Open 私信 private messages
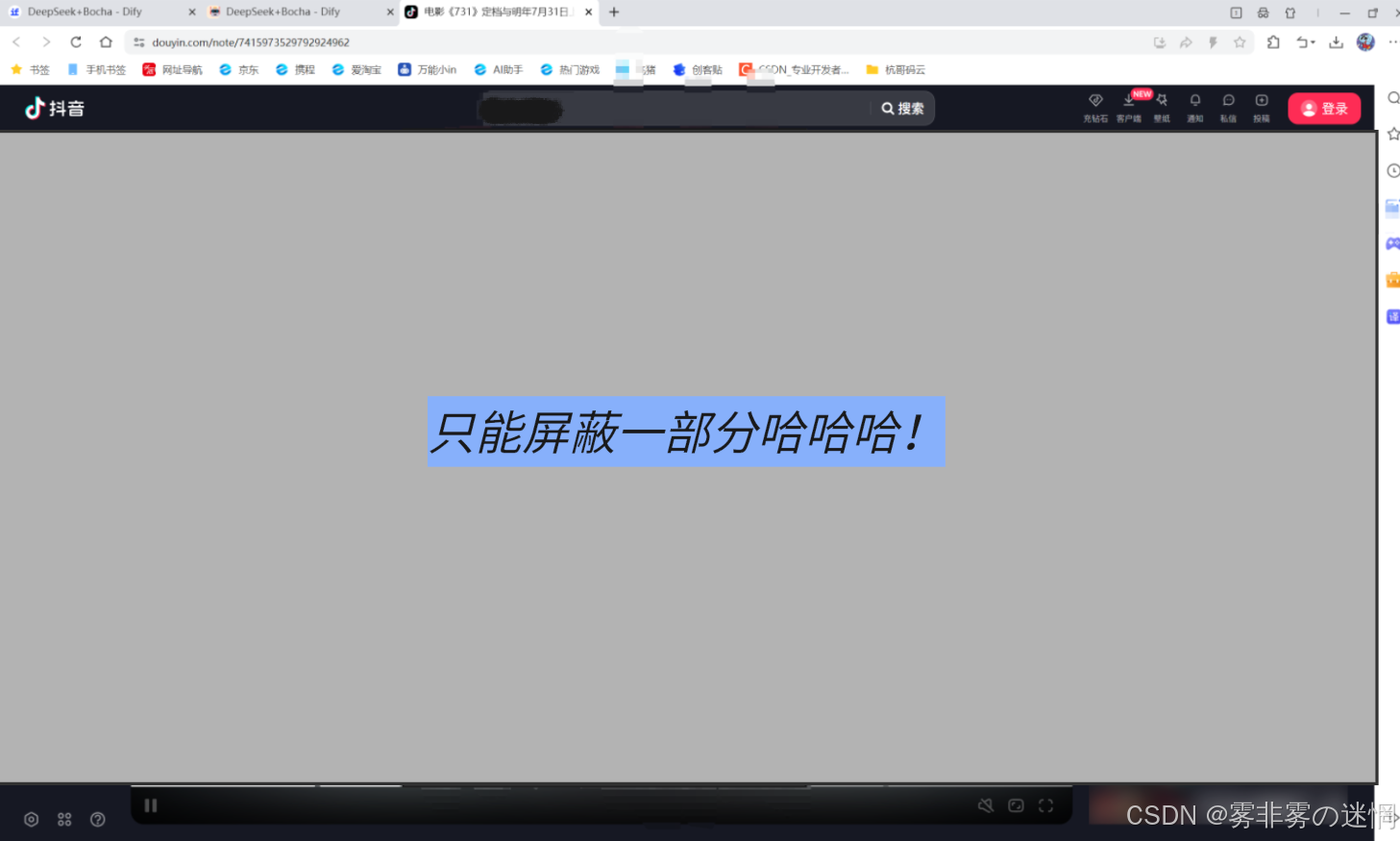The image size is (1400, 841). (x=1228, y=108)
